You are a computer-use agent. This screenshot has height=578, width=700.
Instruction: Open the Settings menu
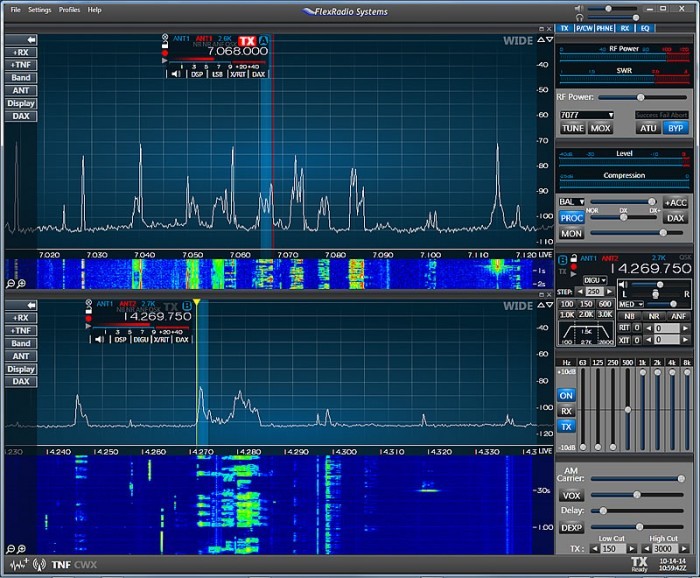(39, 9)
